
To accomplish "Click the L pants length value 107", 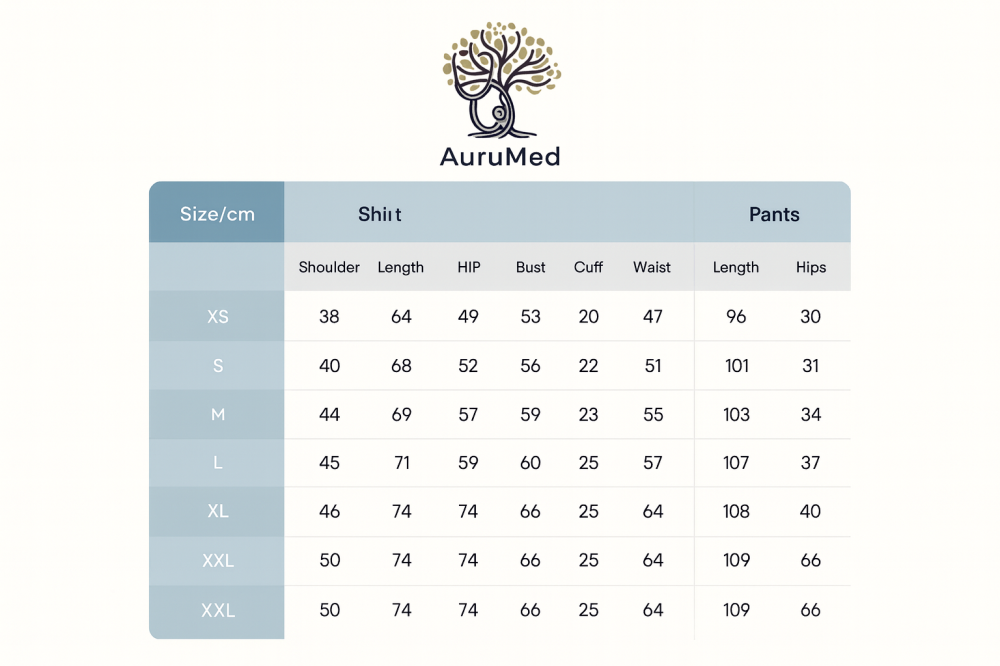I will 736,463.
